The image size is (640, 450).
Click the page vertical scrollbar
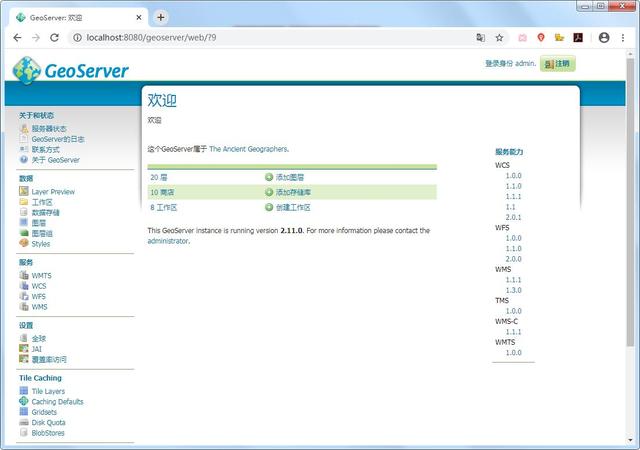(630, 202)
